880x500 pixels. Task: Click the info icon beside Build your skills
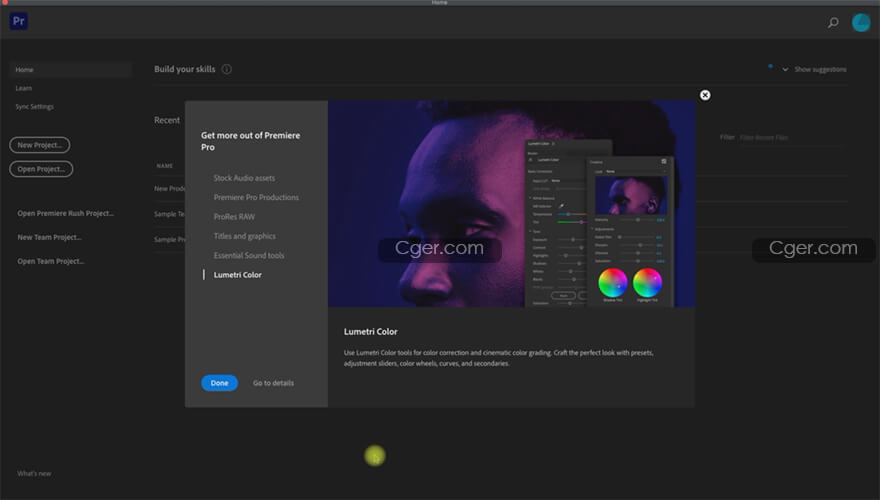click(x=226, y=69)
